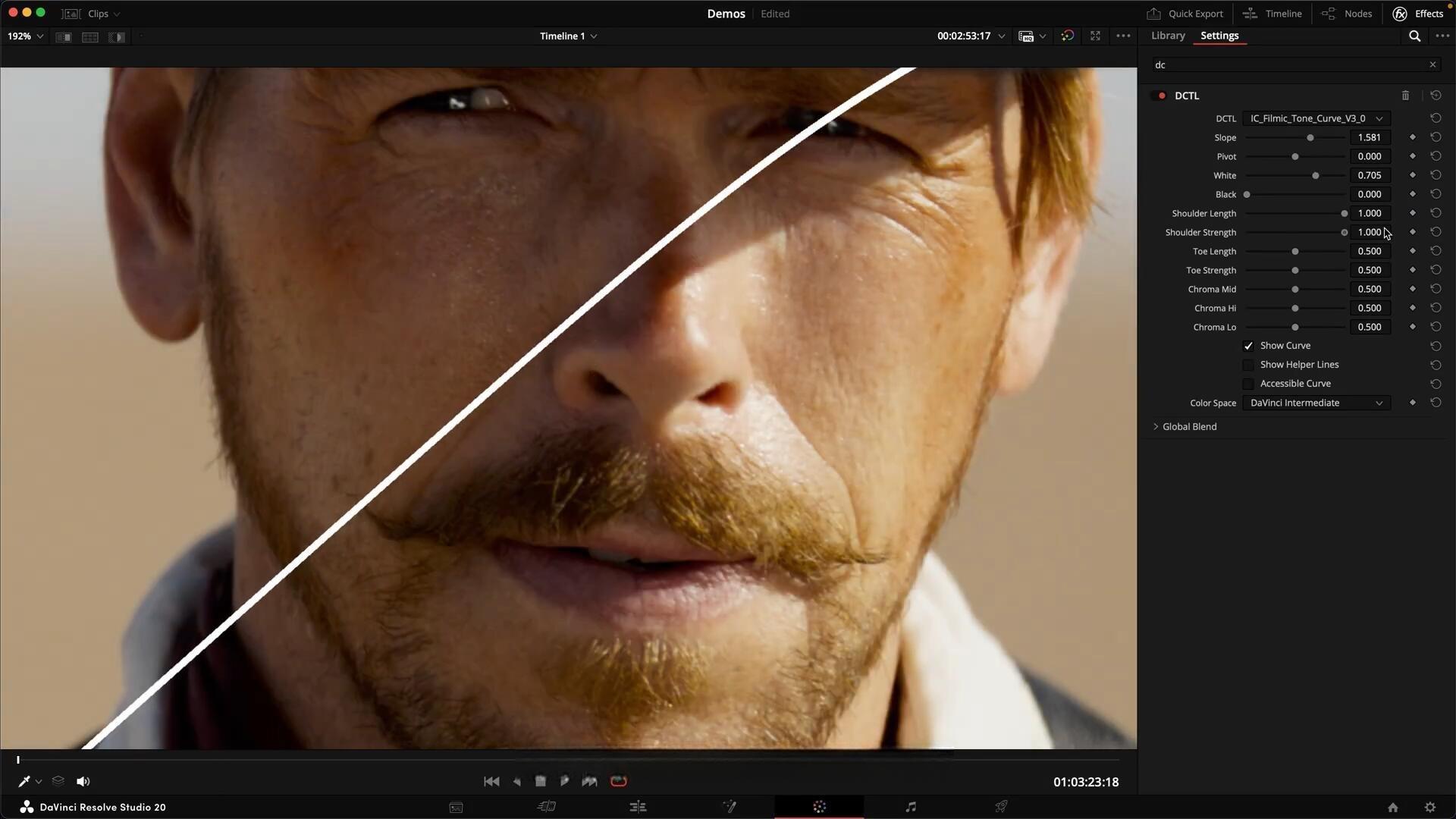Click the search magnifier in Effects panel

[x=1414, y=36]
